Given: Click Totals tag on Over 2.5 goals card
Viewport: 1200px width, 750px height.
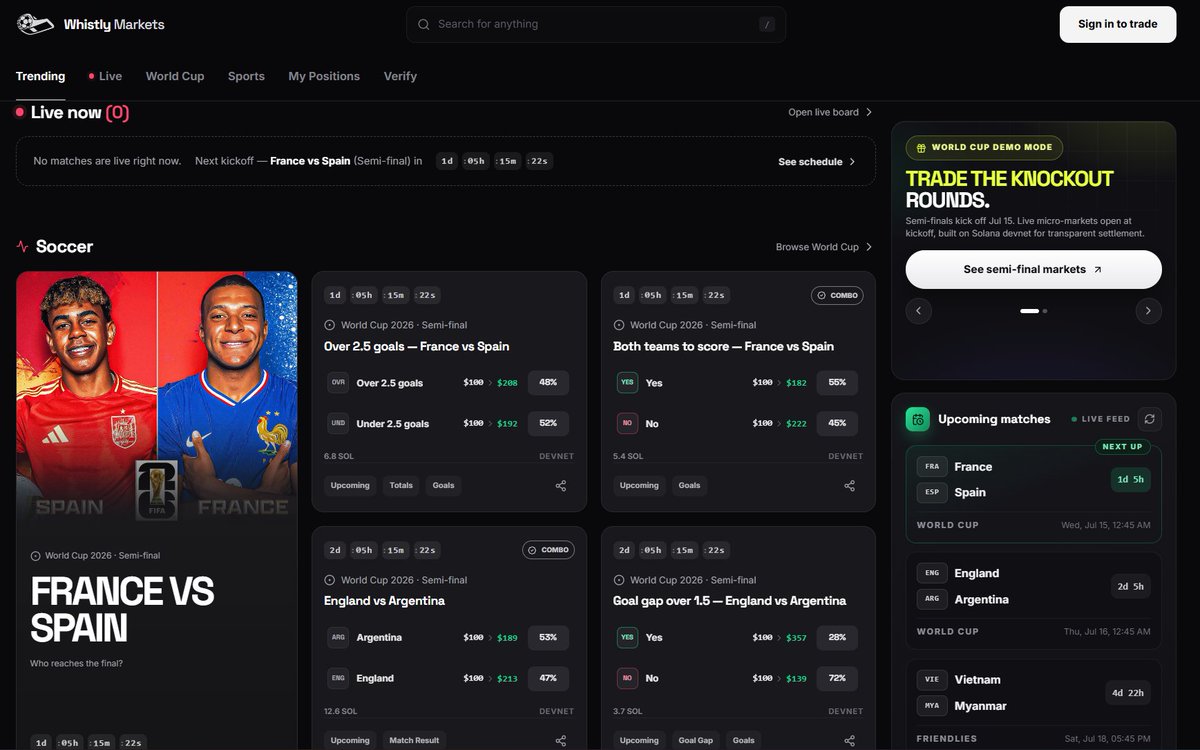Looking at the screenshot, I should tap(401, 486).
